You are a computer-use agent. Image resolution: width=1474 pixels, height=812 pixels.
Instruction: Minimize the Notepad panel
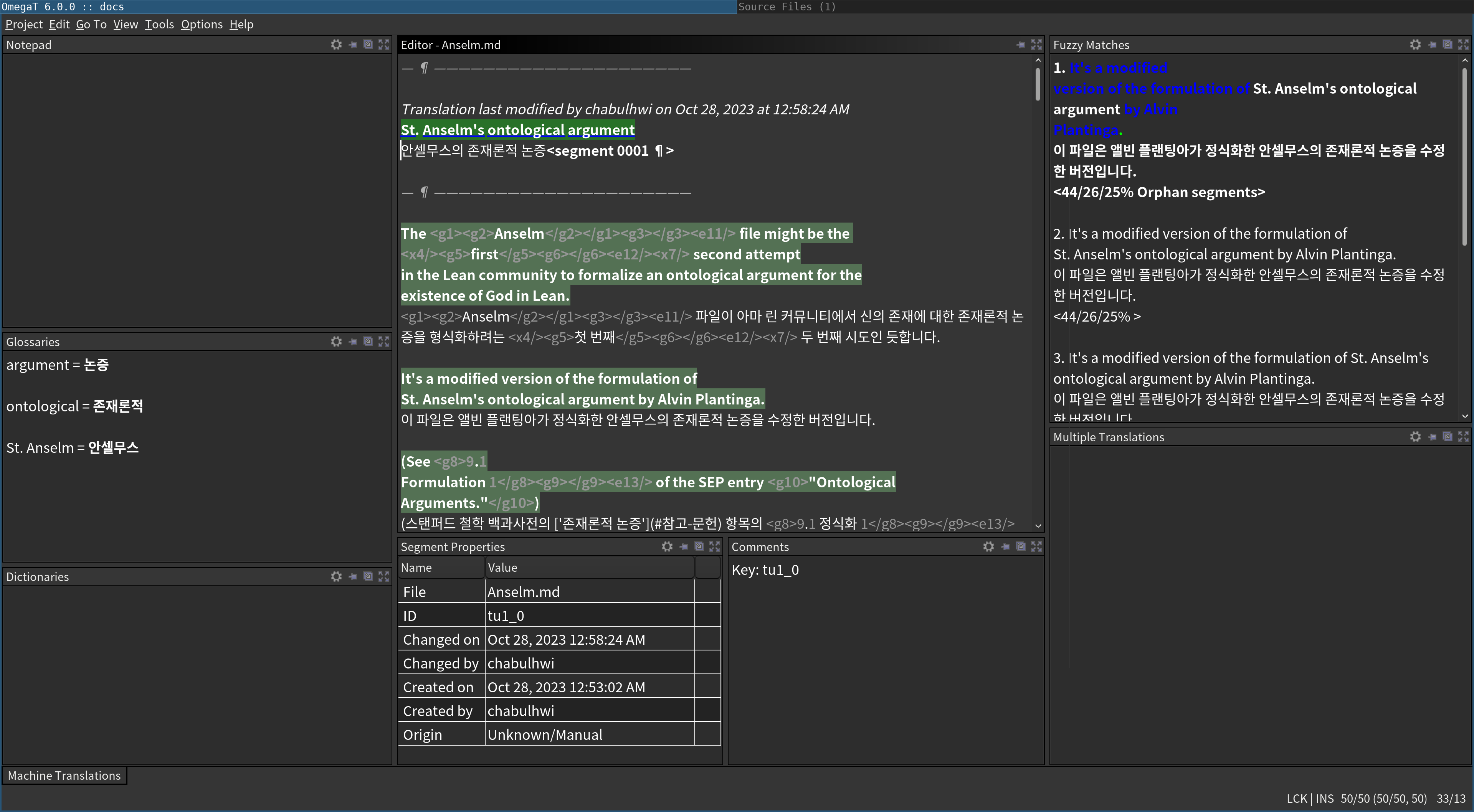click(352, 45)
